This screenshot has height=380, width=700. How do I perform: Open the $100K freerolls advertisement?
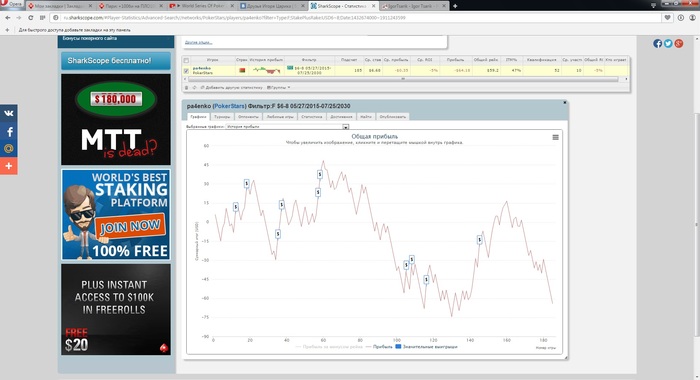tap(116, 309)
